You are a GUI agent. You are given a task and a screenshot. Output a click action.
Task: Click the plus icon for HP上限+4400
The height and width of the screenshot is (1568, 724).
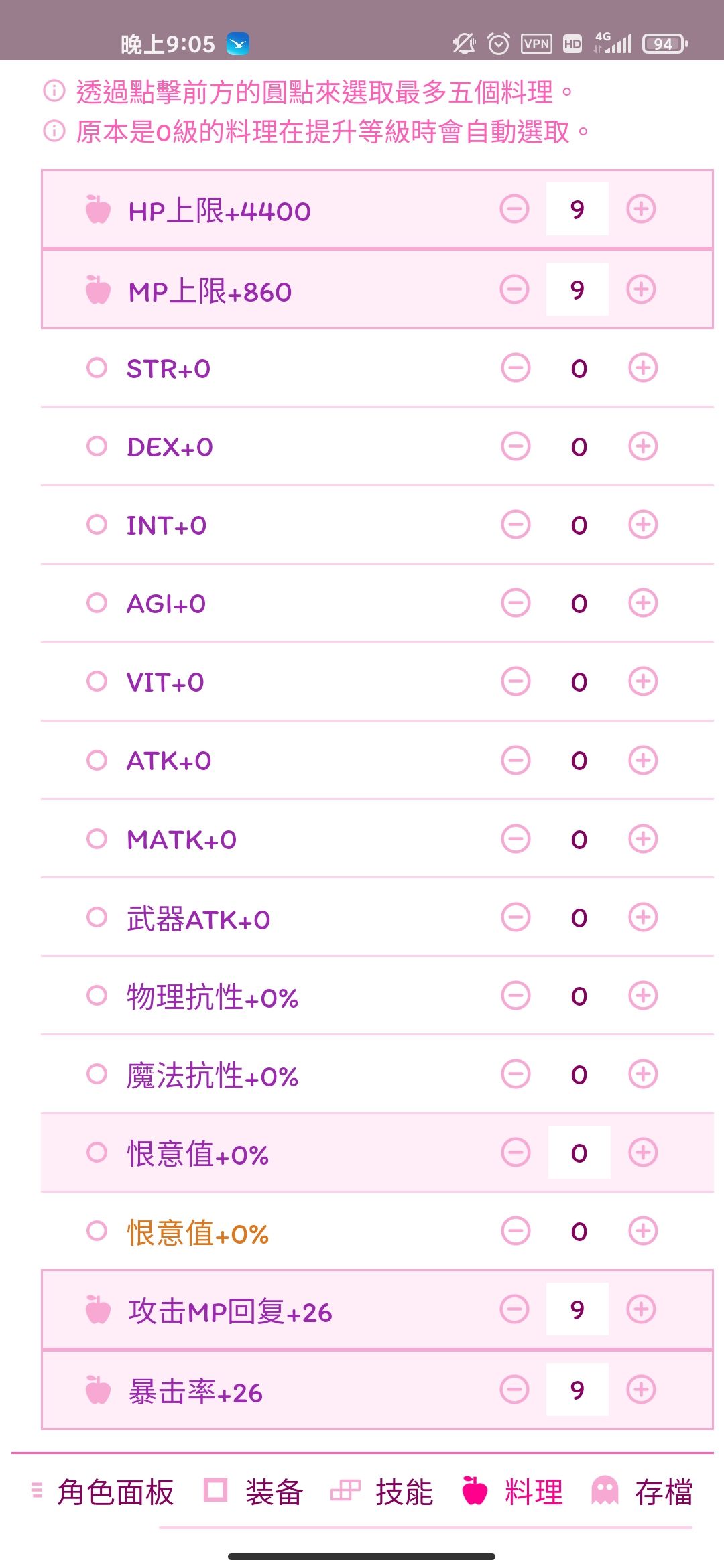coord(641,209)
